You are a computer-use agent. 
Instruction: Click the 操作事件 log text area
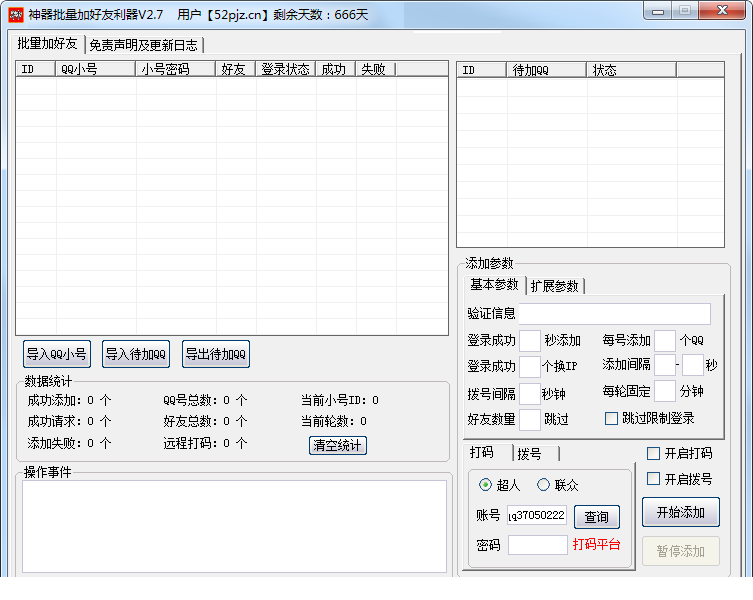[234, 527]
